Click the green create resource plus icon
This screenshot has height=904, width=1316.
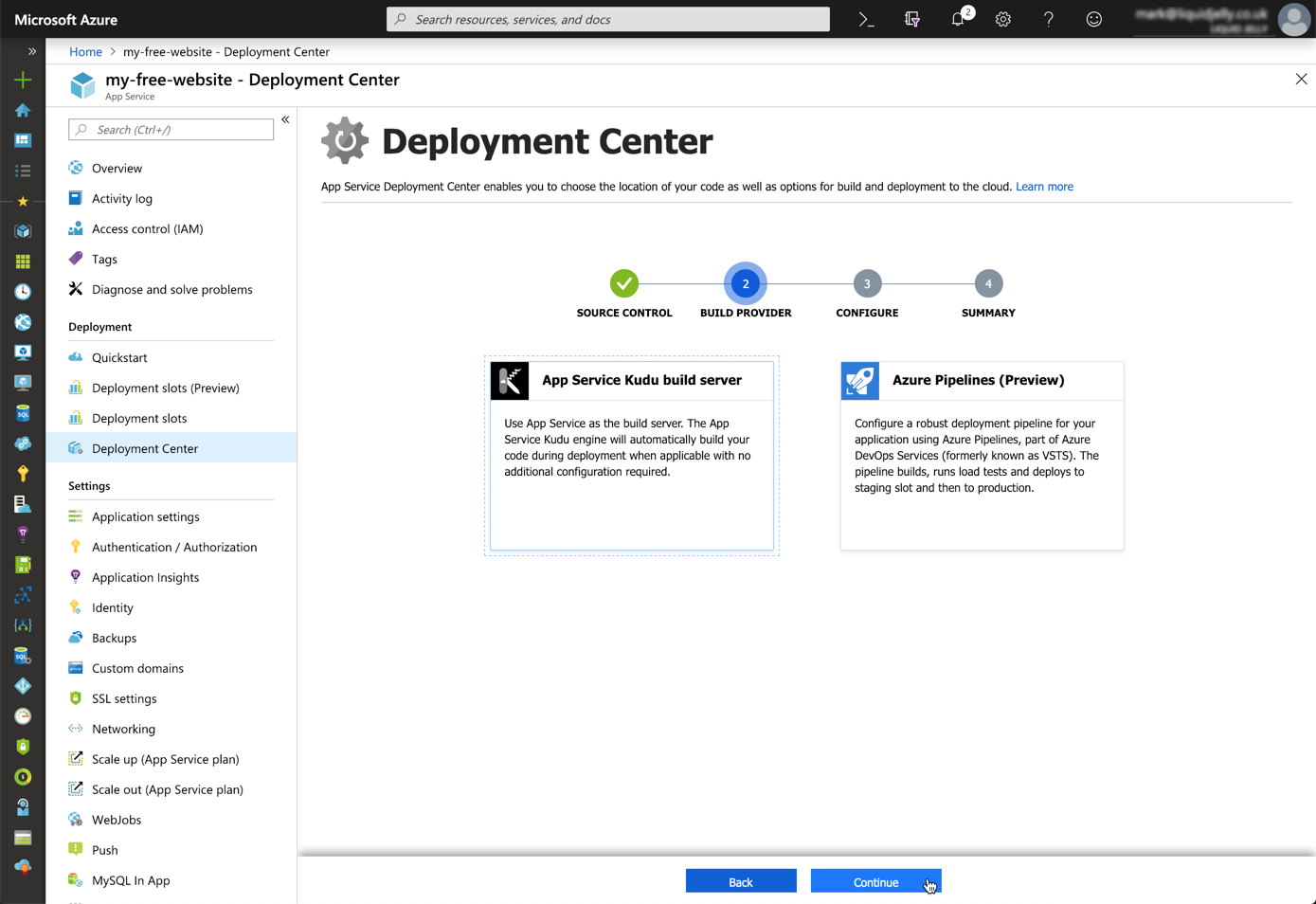(23, 81)
